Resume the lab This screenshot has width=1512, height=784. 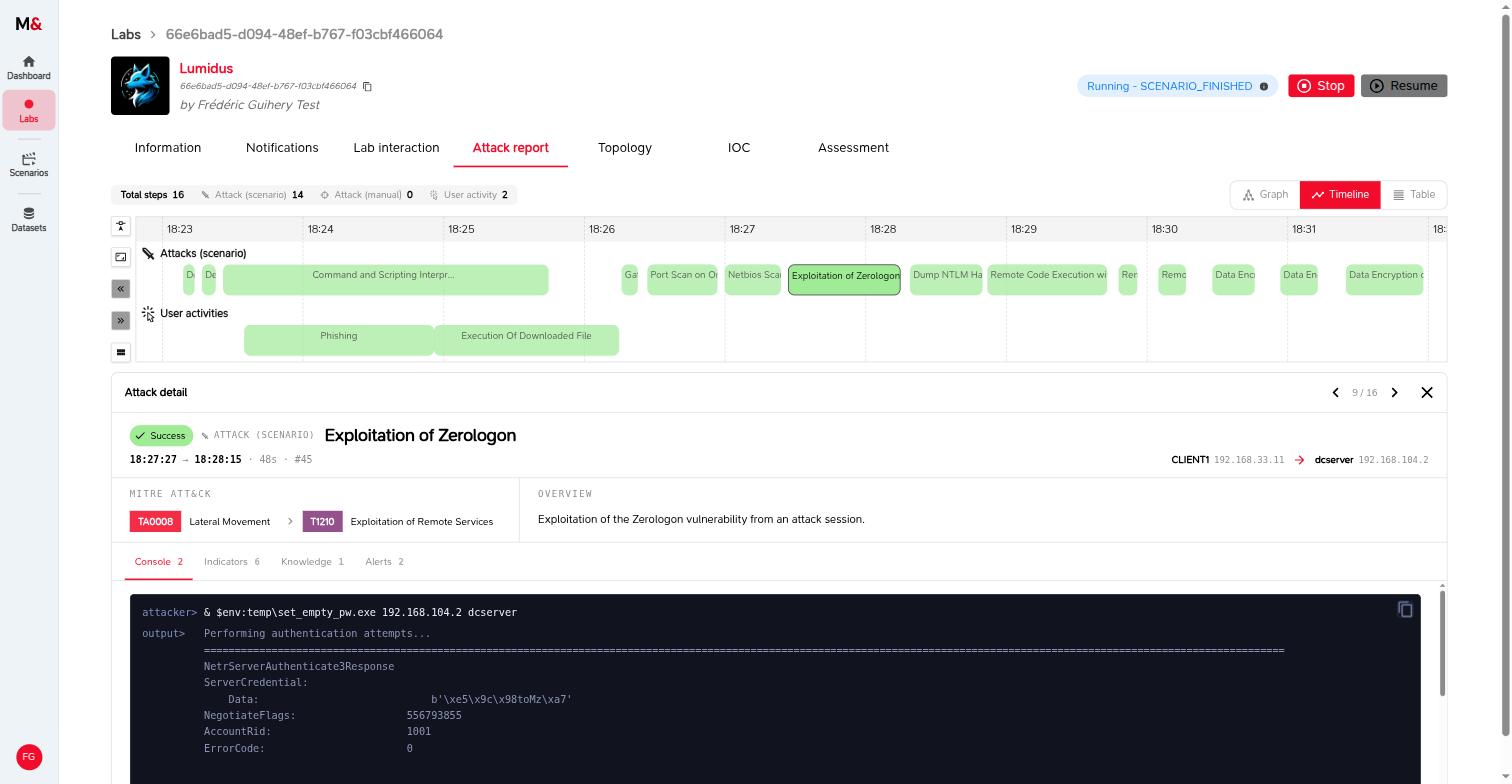pyautogui.click(x=1404, y=86)
